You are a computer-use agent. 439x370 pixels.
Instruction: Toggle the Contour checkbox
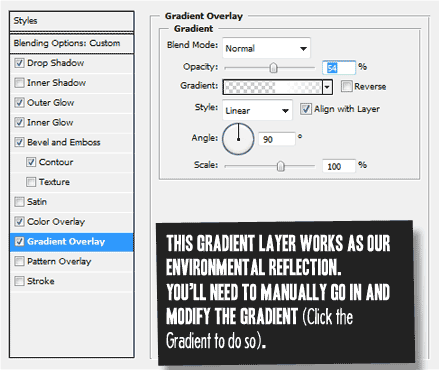[31, 162]
